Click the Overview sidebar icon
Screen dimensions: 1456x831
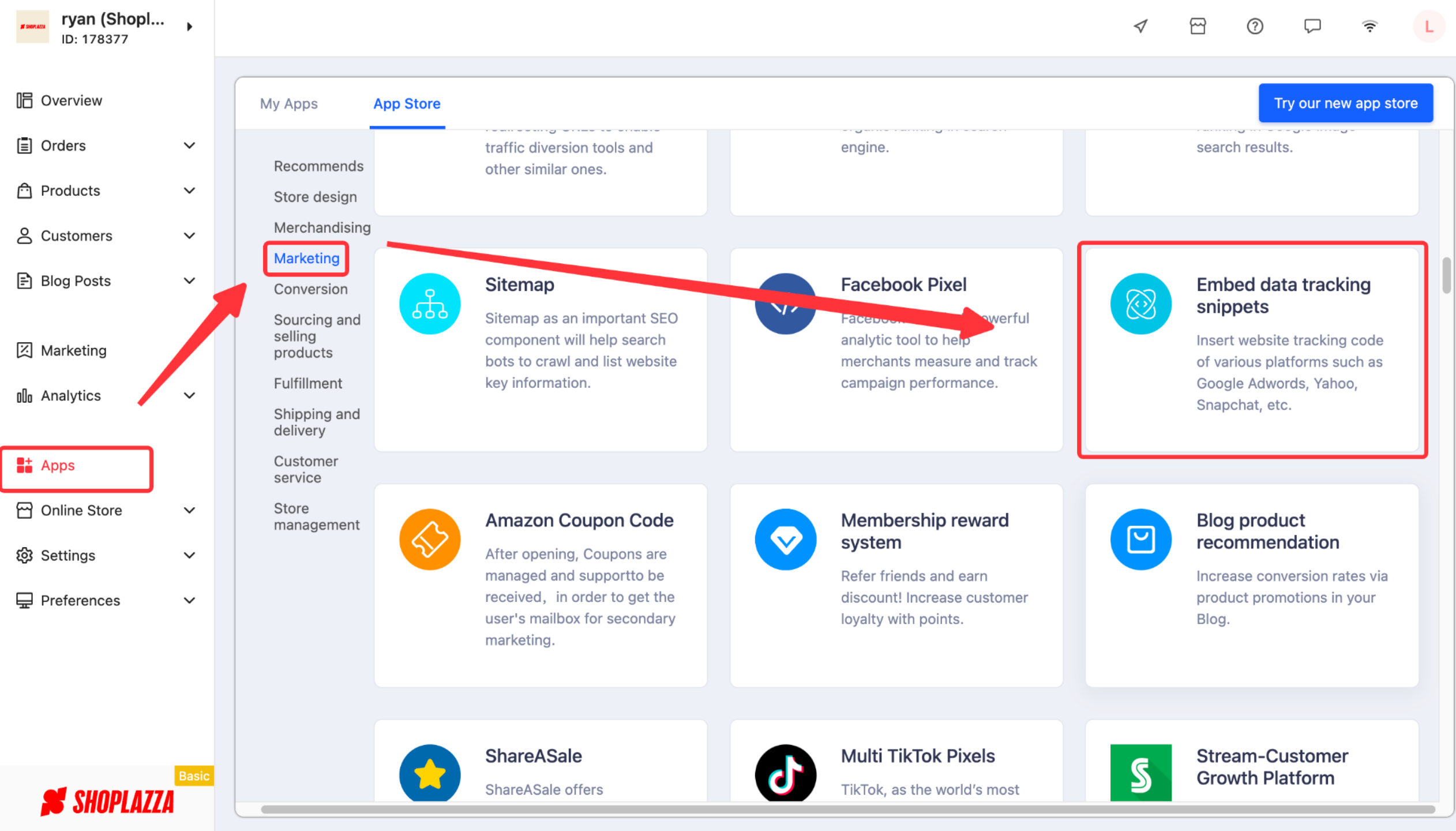click(24, 100)
